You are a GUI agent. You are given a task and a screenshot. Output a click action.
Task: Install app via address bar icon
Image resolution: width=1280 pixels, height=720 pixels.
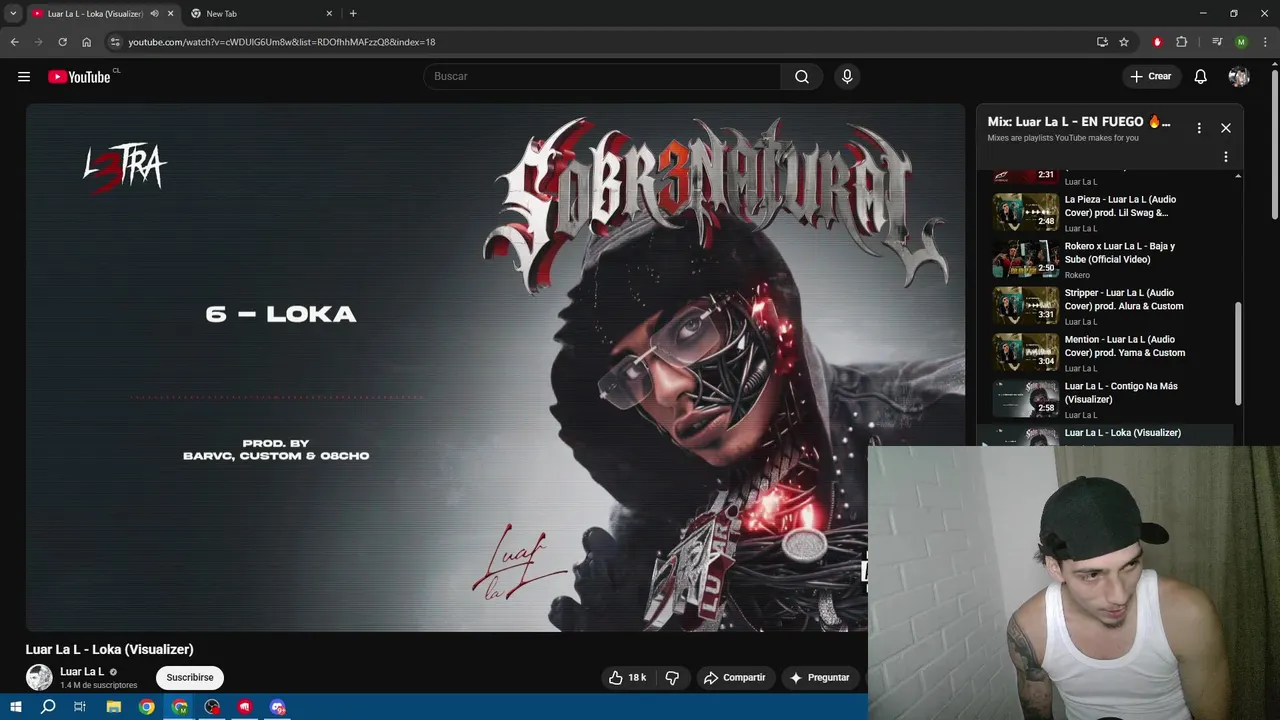coord(1102,42)
